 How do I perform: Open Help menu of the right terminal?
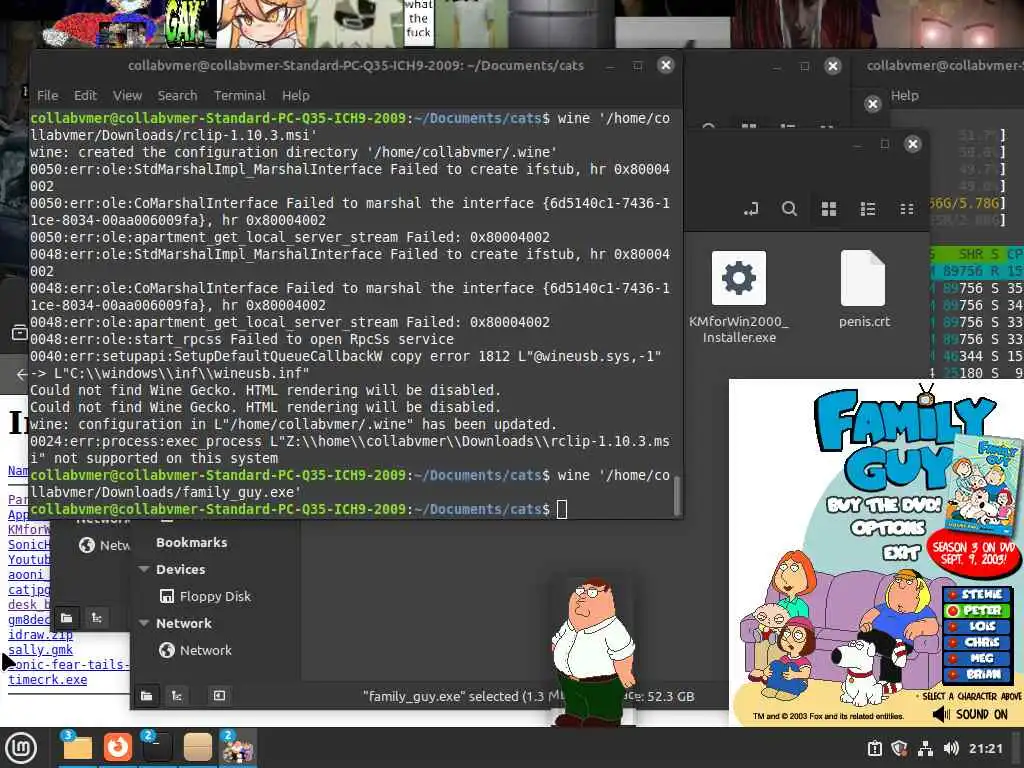(904, 95)
